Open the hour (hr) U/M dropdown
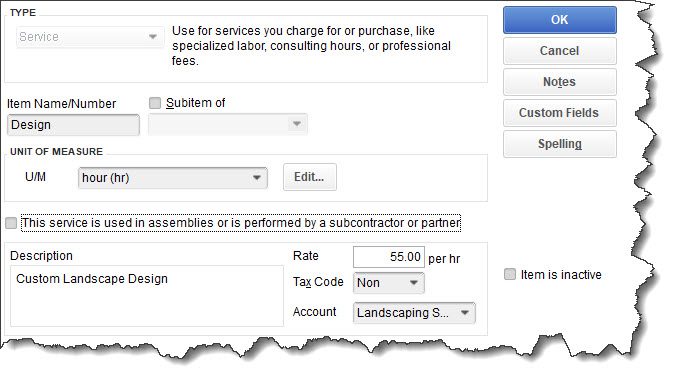The image size is (679, 380). pos(173,178)
